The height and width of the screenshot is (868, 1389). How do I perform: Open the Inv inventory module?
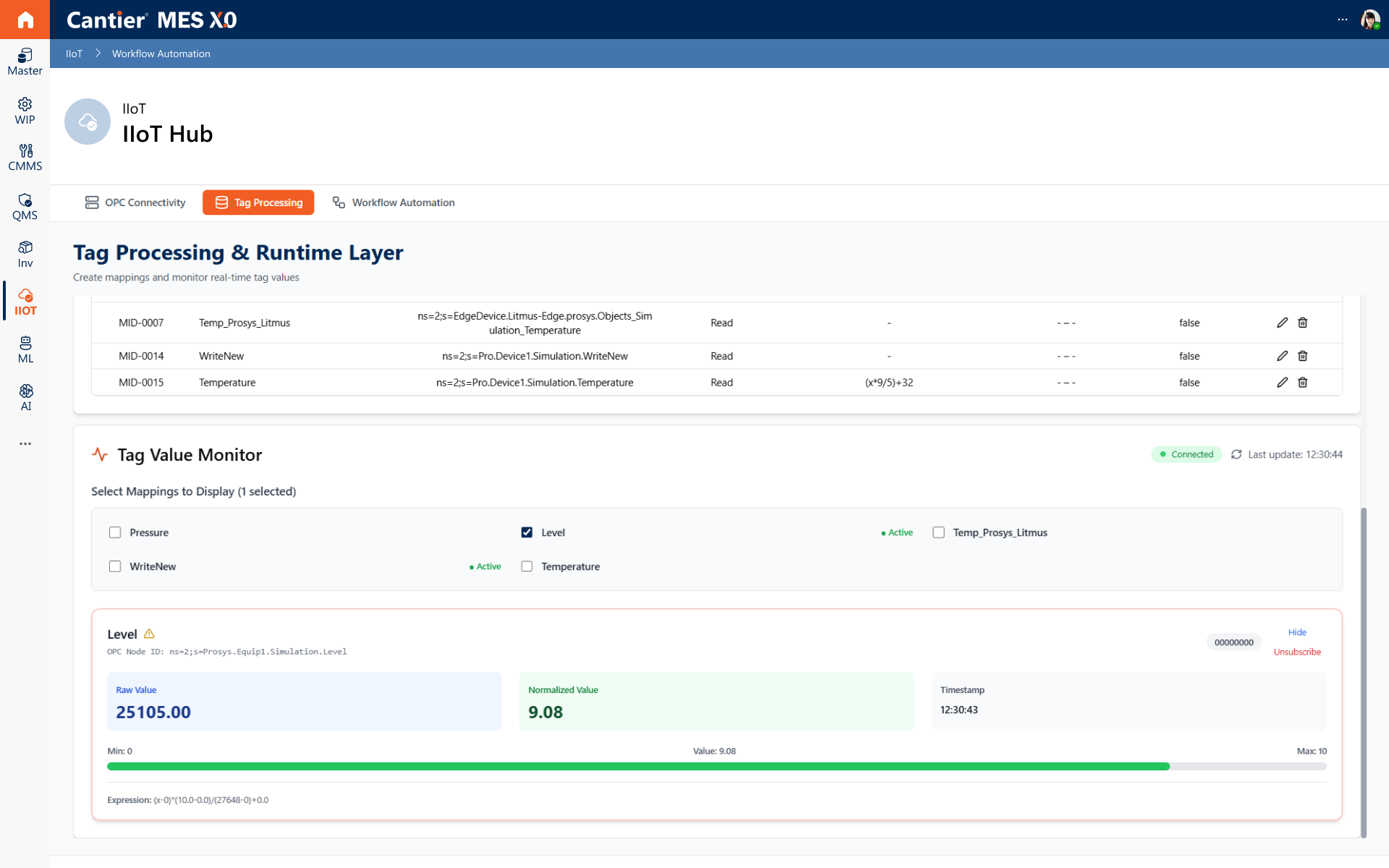point(25,255)
